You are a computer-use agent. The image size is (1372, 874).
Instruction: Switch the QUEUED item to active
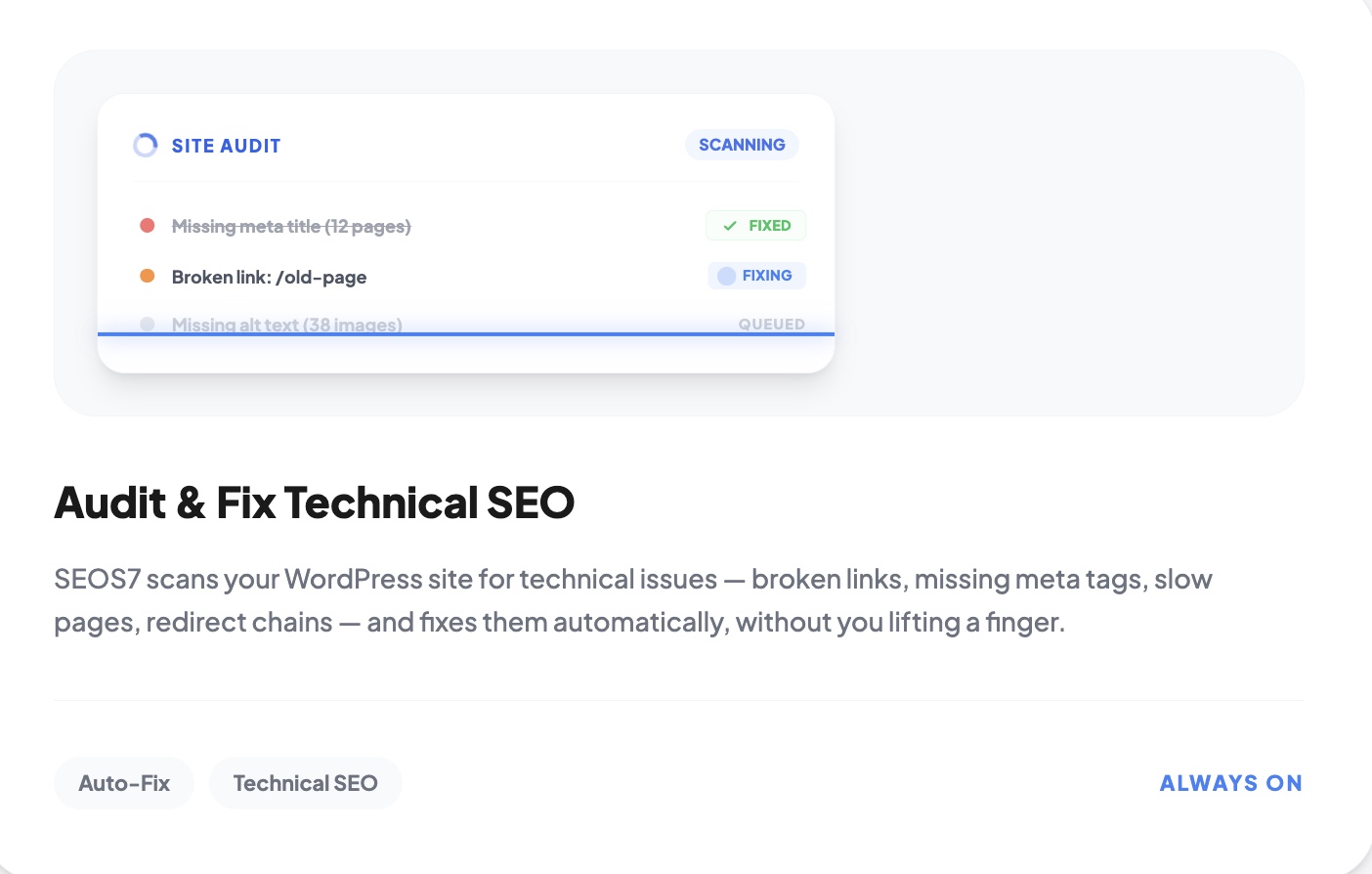[771, 324]
